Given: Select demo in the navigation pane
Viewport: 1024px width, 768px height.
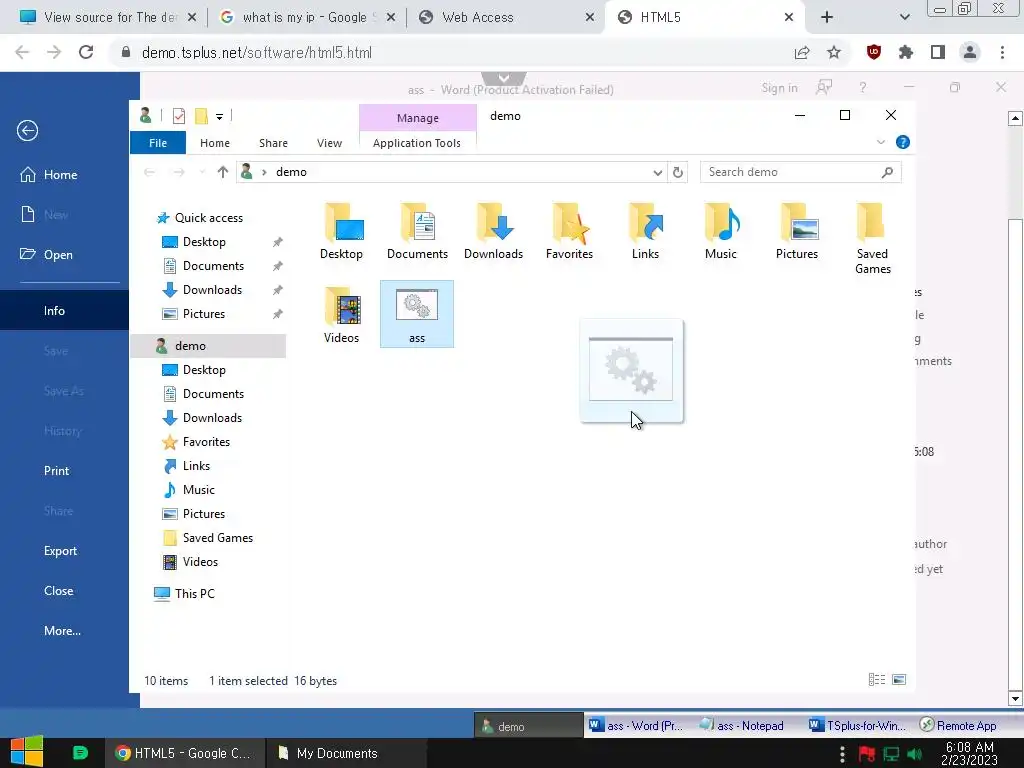Looking at the screenshot, I should (208, 346).
